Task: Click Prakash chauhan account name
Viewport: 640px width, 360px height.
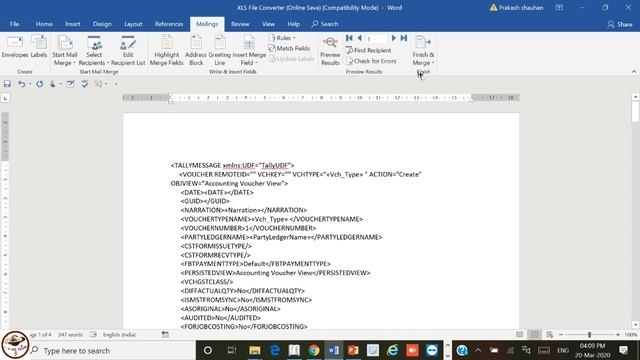Action: click(x=520, y=8)
